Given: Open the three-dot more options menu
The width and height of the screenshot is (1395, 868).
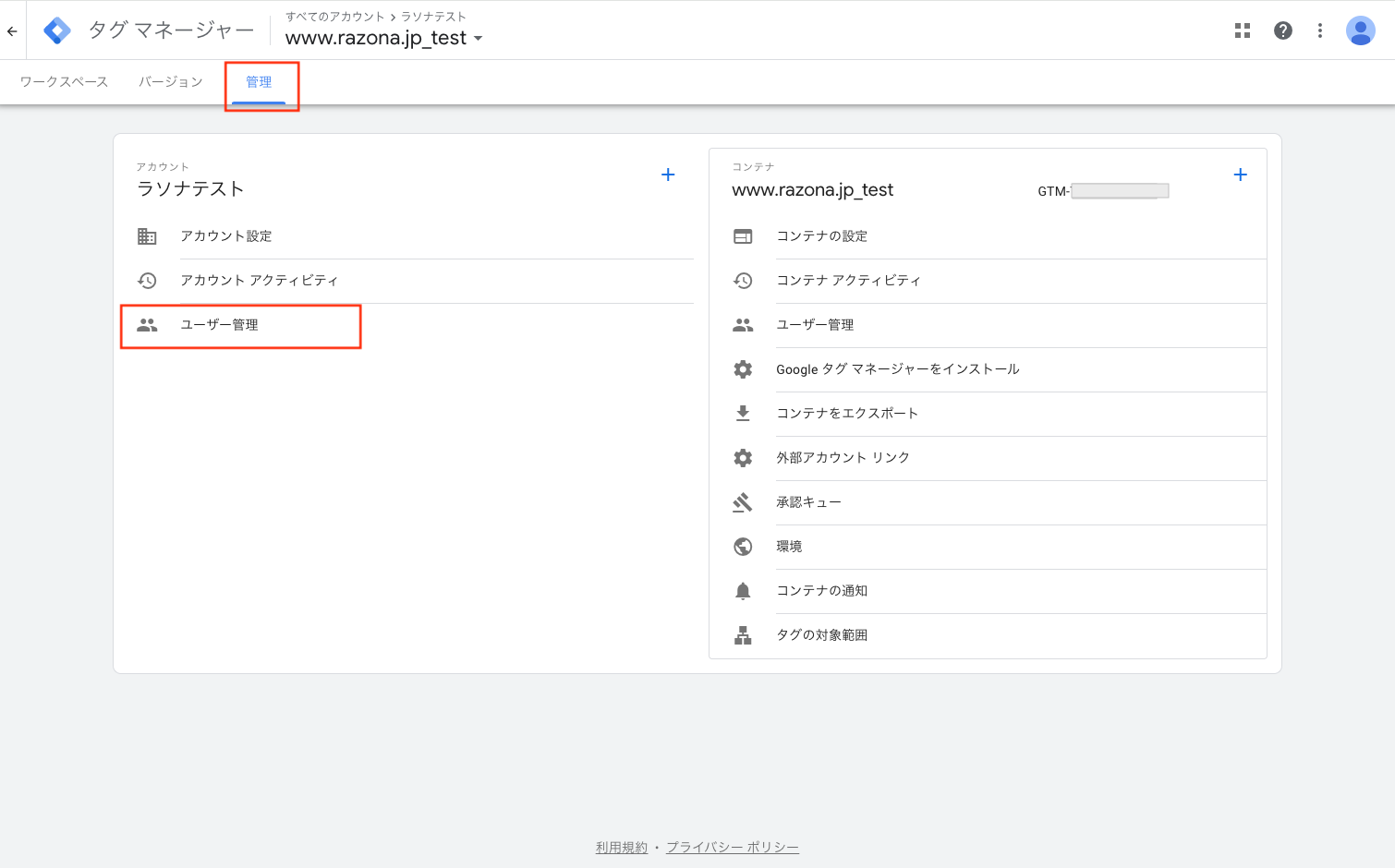Looking at the screenshot, I should 1320,30.
